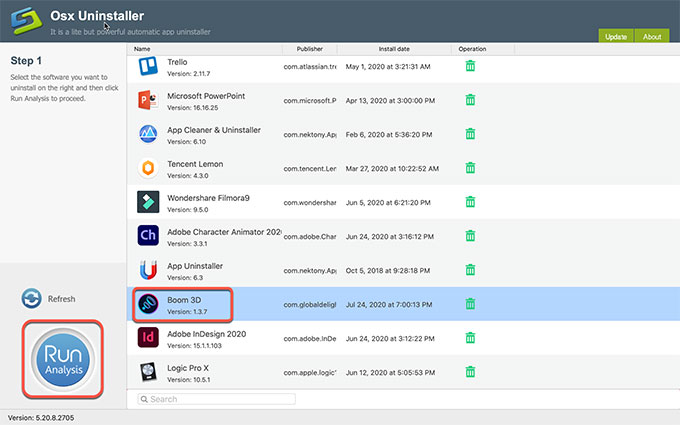Sort by the Publisher column header
Screen dimensions: 680x425
tap(310, 49)
